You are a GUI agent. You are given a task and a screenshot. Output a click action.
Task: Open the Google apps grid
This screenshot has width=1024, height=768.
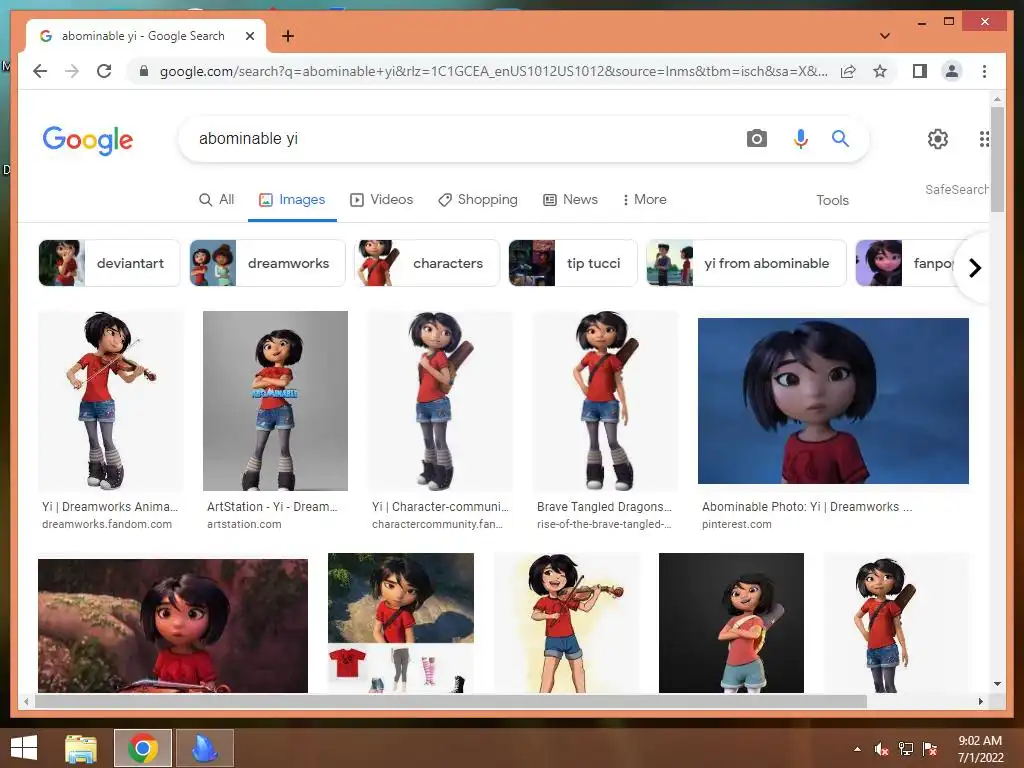point(984,138)
